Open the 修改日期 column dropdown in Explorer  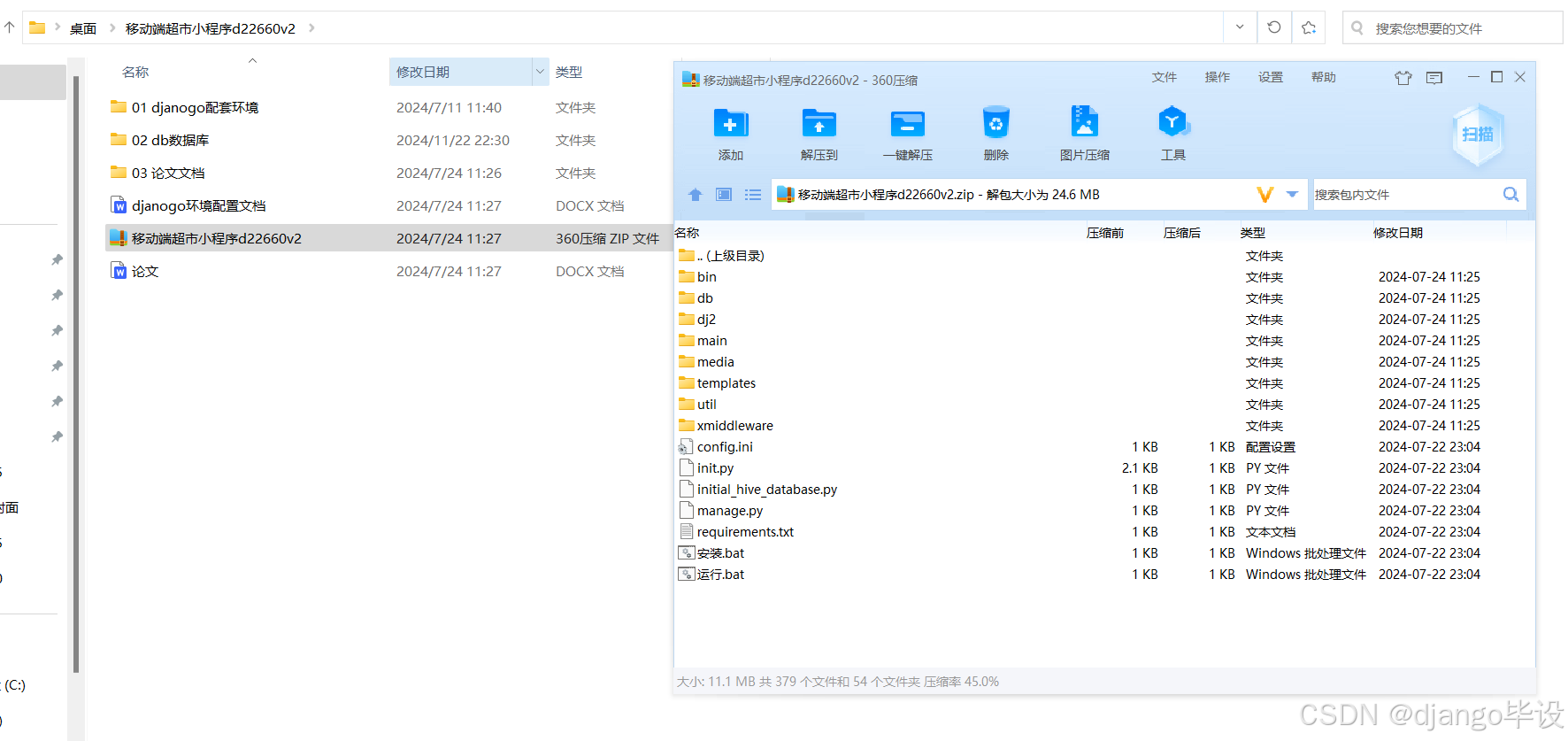[540, 72]
